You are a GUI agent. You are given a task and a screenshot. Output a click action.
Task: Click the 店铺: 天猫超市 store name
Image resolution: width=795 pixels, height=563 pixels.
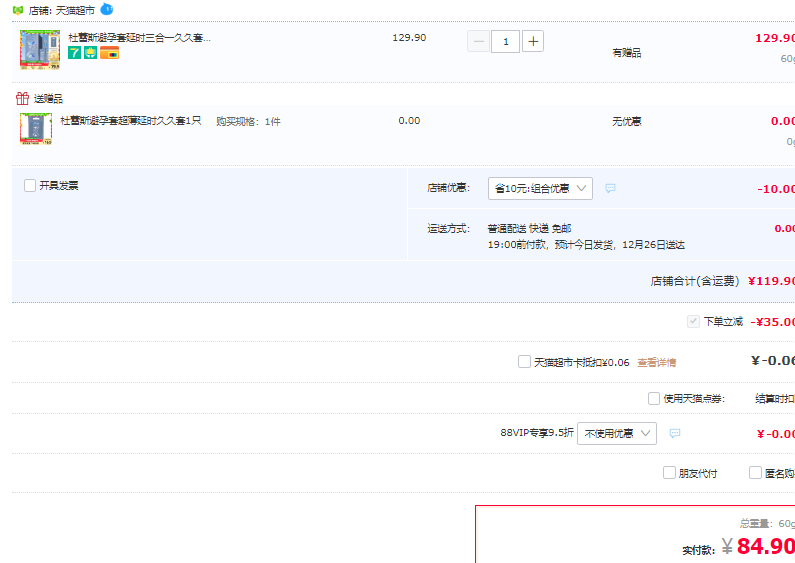click(x=62, y=11)
